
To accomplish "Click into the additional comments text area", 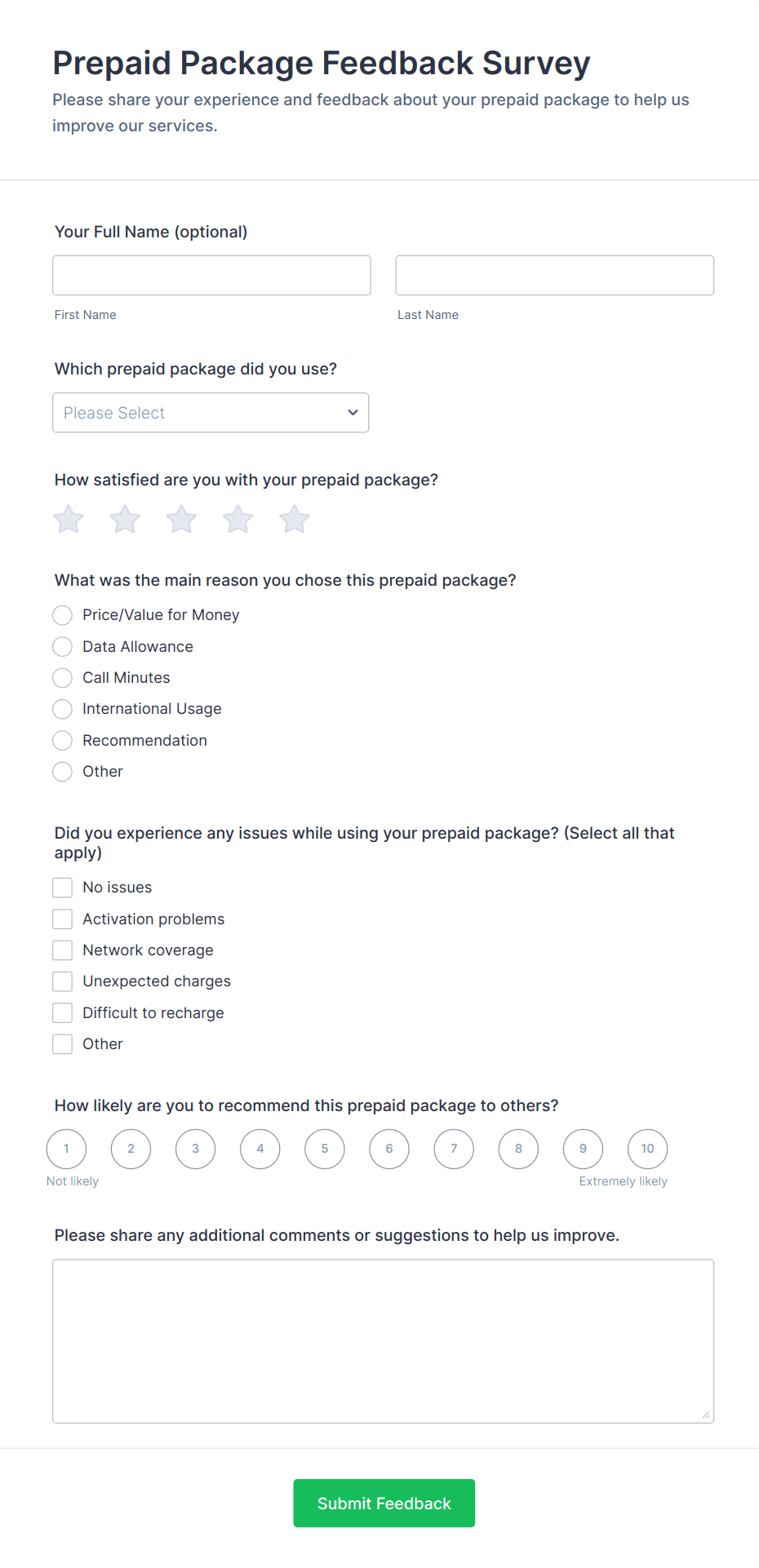I will click(383, 1341).
